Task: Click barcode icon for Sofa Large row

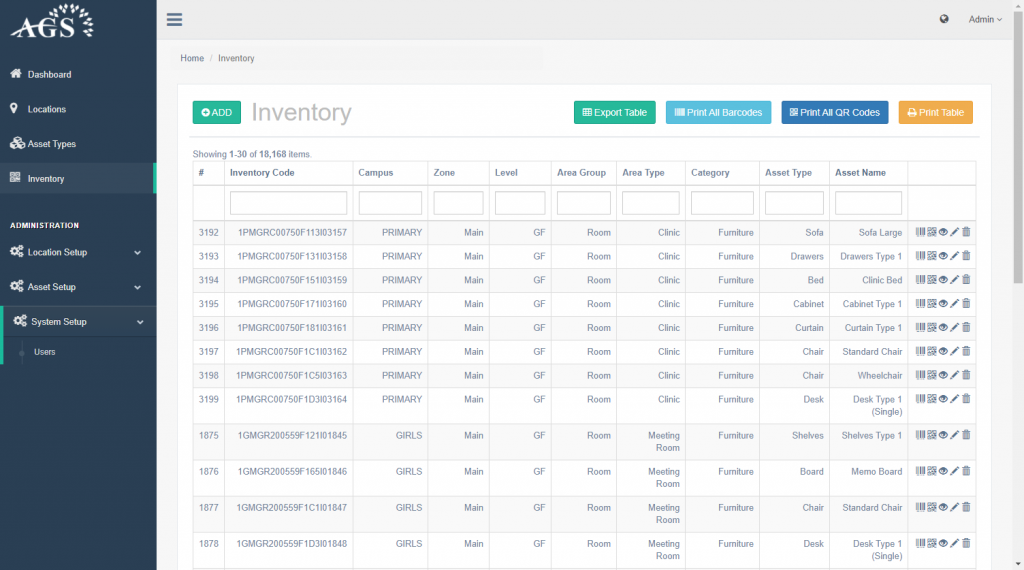Action: tap(920, 232)
